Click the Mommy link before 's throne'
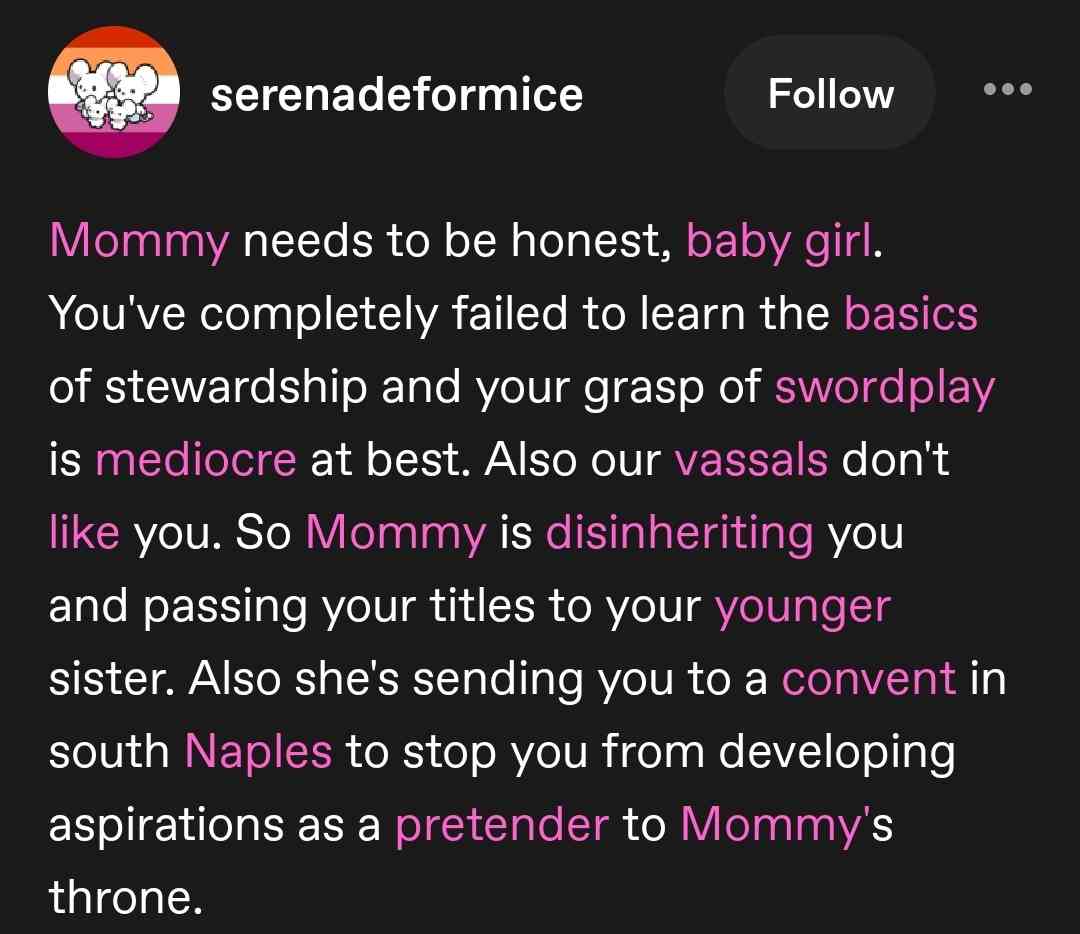Viewport: 1080px width, 934px height. (768, 824)
